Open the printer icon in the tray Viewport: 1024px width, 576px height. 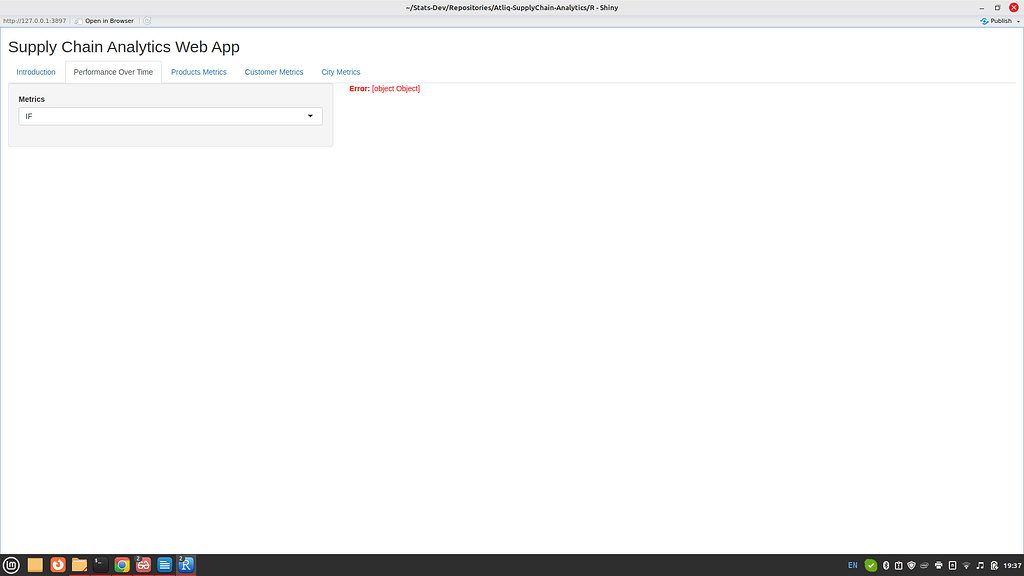[x=938, y=565]
